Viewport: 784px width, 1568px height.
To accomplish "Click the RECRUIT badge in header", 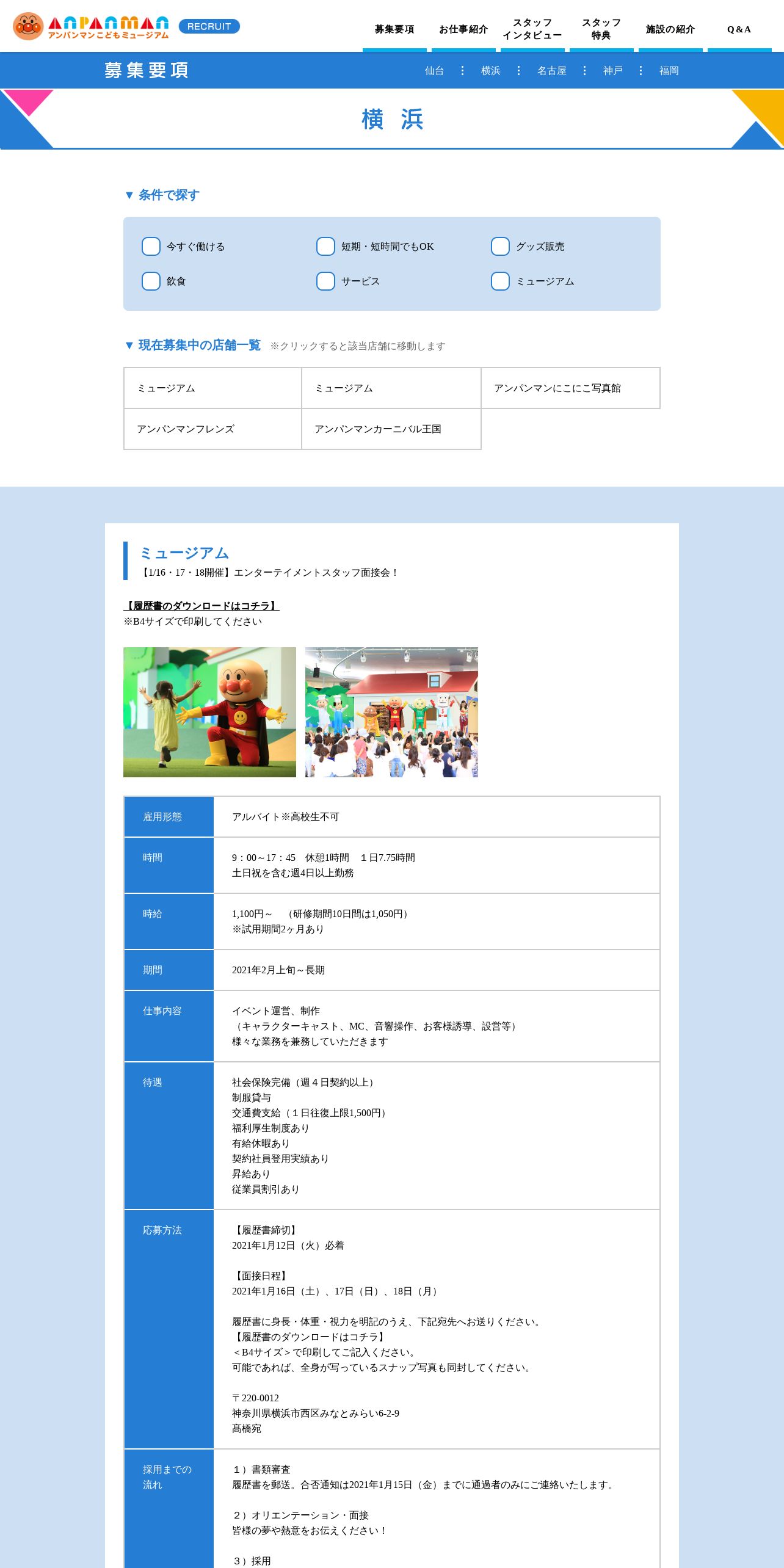I will pyautogui.click(x=209, y=26).
